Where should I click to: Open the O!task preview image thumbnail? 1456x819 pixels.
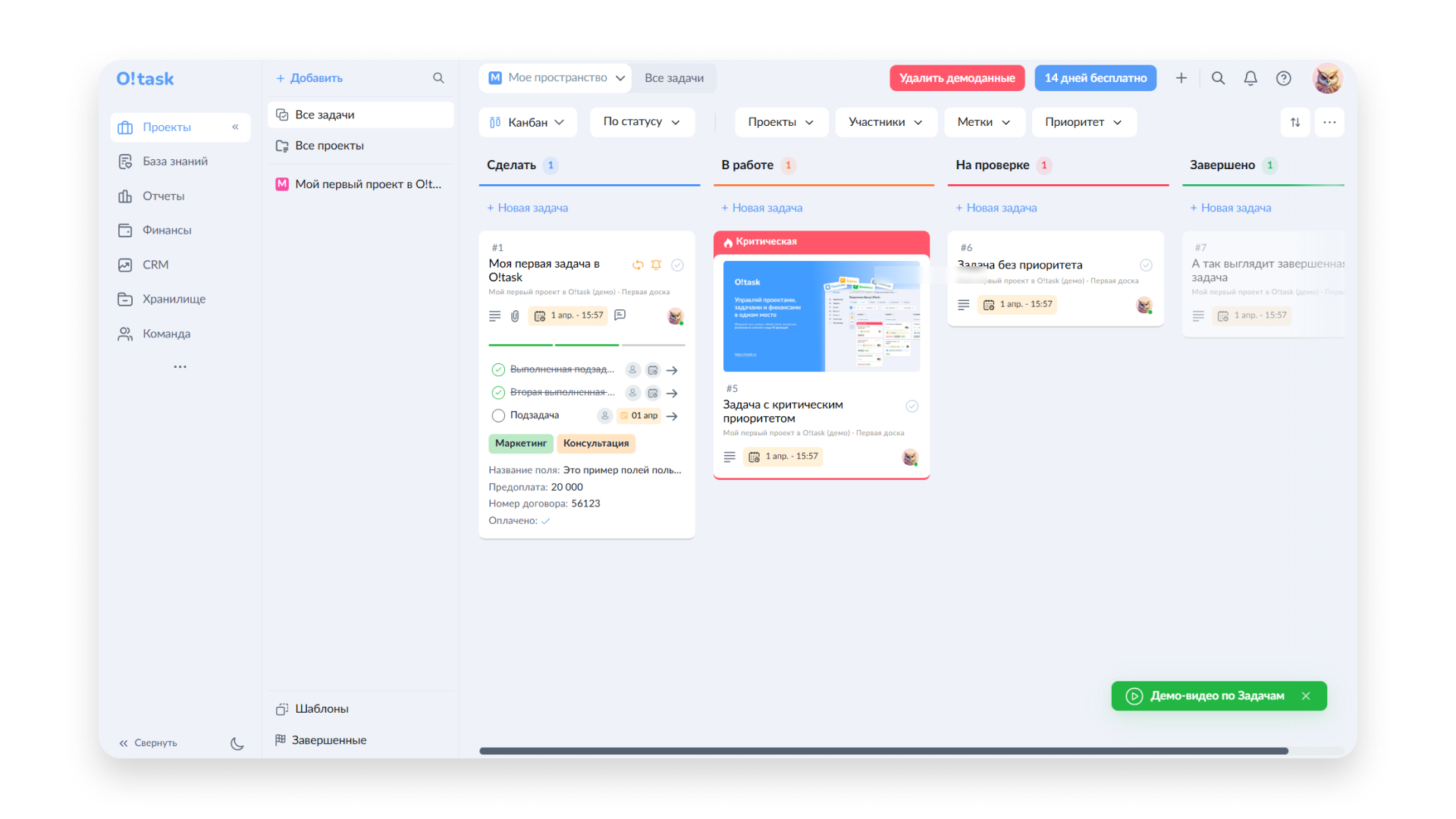pyautogui.click(x=821, y=316)
